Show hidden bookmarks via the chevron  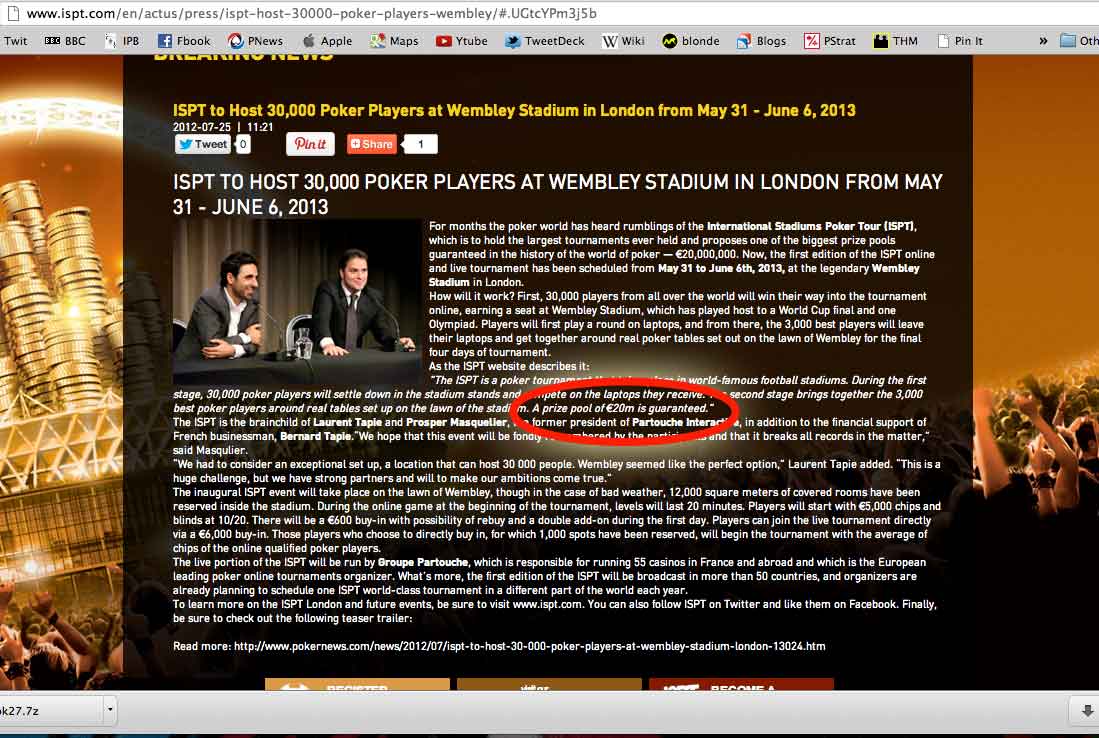pos(1043,41)
